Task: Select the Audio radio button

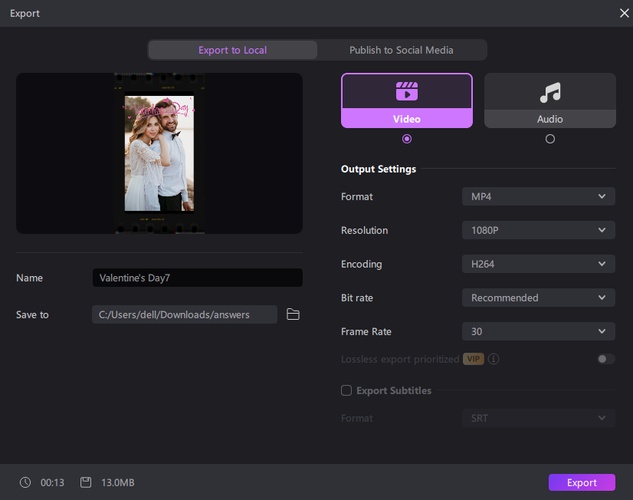Action: tap(549, 139)
